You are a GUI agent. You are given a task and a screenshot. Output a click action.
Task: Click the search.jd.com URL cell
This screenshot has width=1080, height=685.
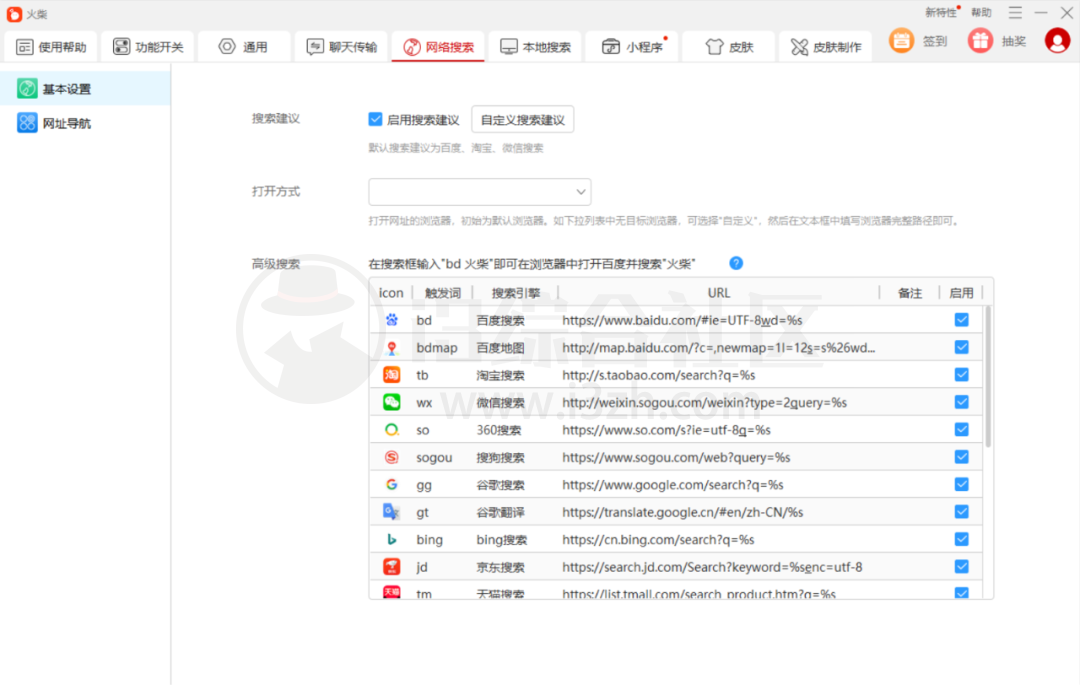712,567
